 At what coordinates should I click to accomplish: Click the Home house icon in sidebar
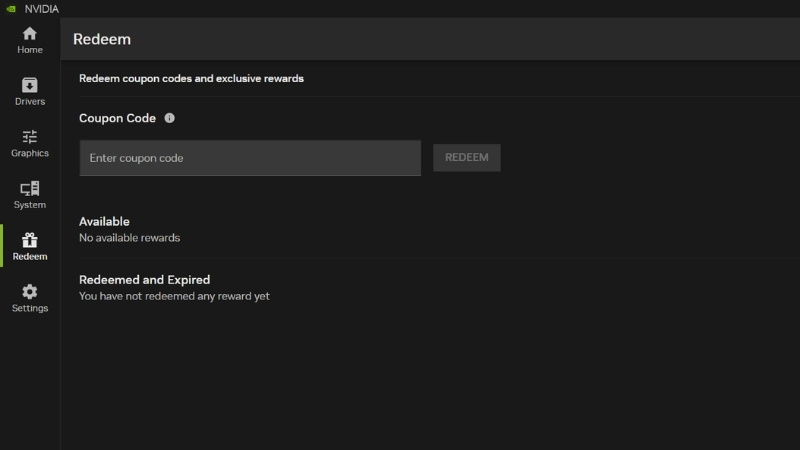[30, 33]
